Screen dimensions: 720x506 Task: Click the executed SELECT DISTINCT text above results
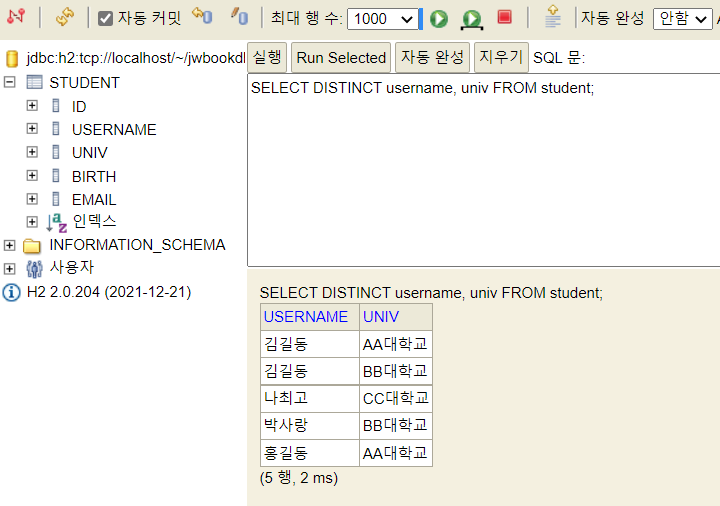tap(431, 292)
